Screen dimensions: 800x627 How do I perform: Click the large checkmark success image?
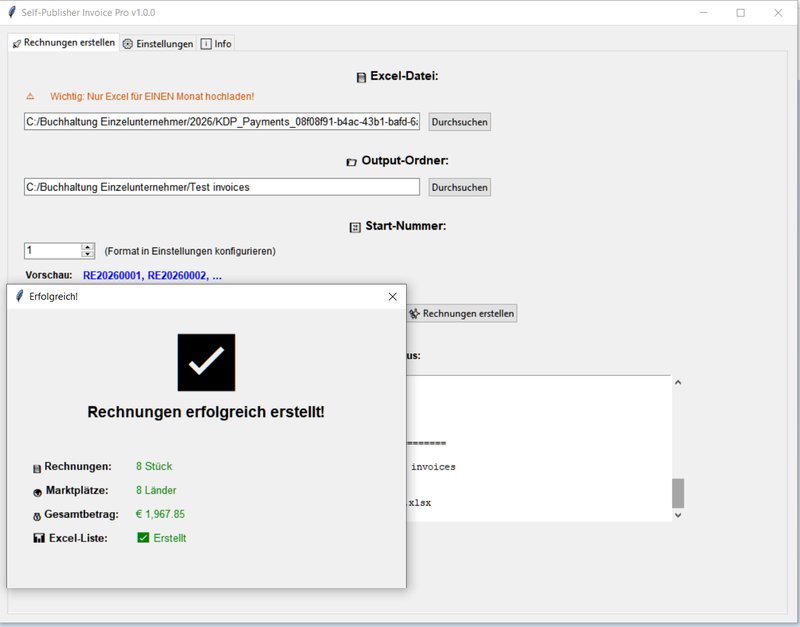click(206, 362)
